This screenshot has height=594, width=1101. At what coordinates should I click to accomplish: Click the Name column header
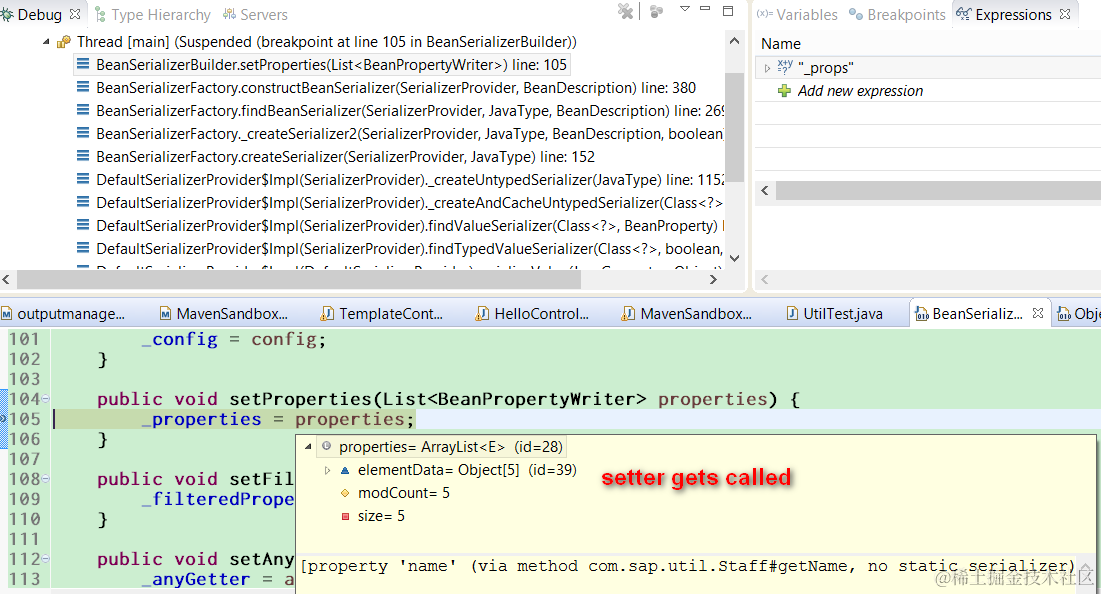781,44
